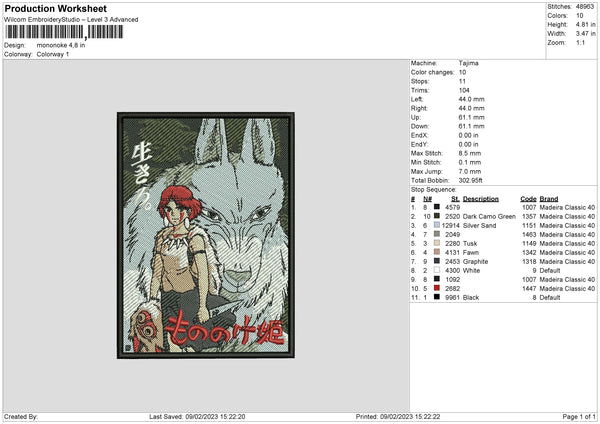Click the 'Brand' column header

(549, 199)
